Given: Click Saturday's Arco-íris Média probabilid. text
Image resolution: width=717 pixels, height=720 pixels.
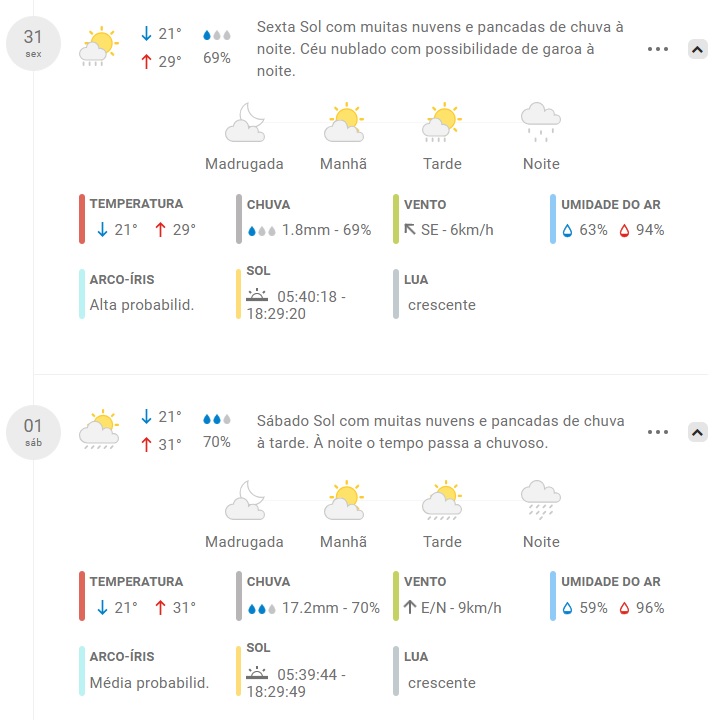Looking at the screenshot, I should pyautogui.click(x=149, y=683).
